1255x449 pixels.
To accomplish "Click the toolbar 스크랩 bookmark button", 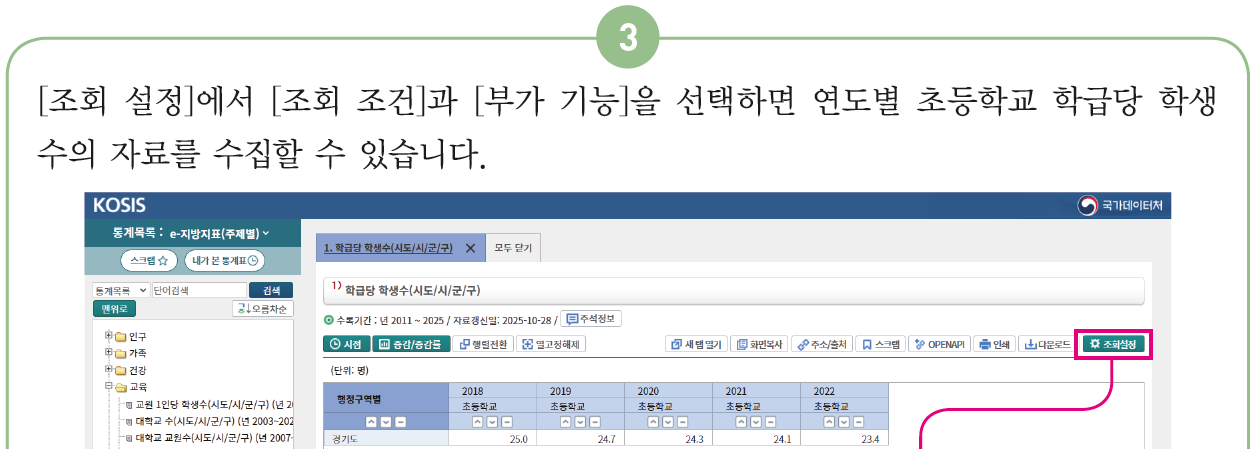I will [x=881, y=344].
